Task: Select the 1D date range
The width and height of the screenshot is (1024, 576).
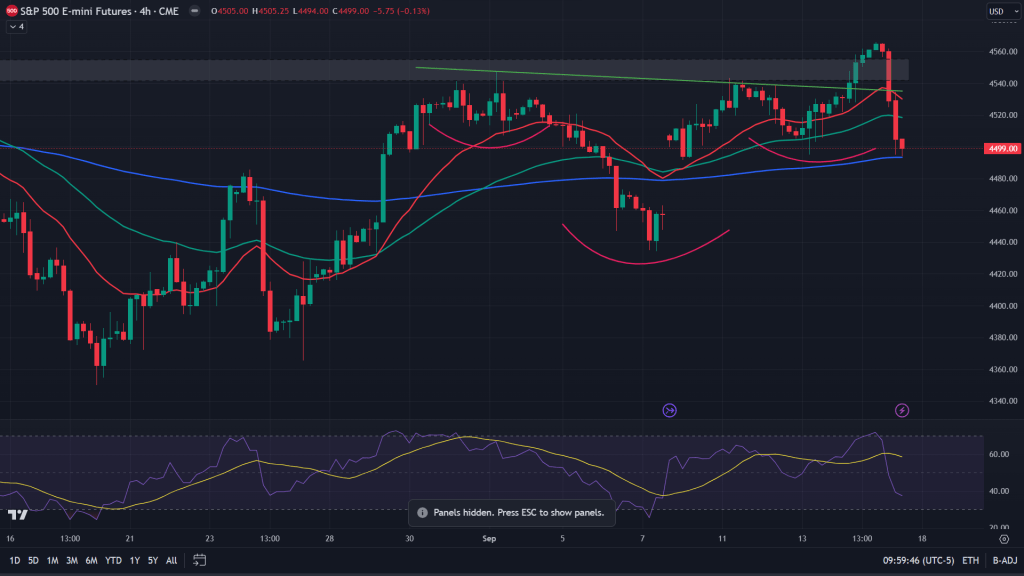Action: [15, 560]
